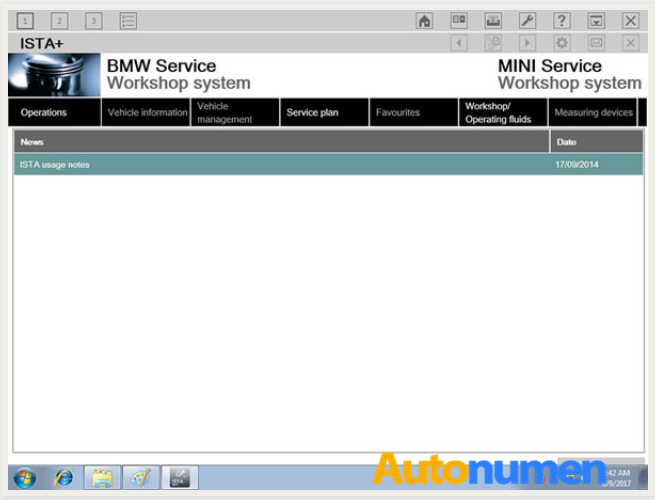Click the number 3 operation indicator icon
Screen dimensions: 655x500
(94, 20)
